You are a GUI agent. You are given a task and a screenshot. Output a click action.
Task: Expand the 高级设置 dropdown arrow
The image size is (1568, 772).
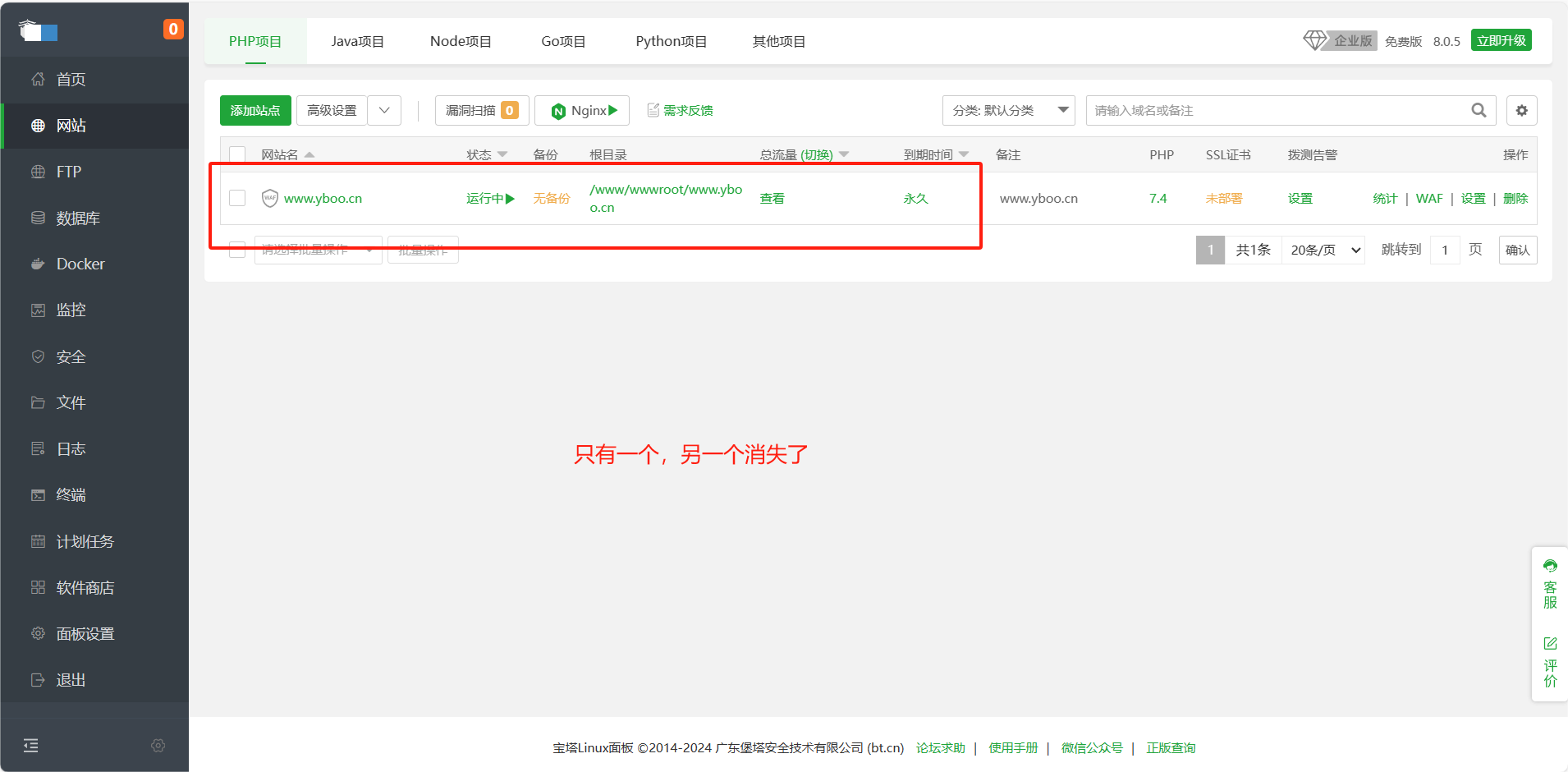(x=384, y=110)
